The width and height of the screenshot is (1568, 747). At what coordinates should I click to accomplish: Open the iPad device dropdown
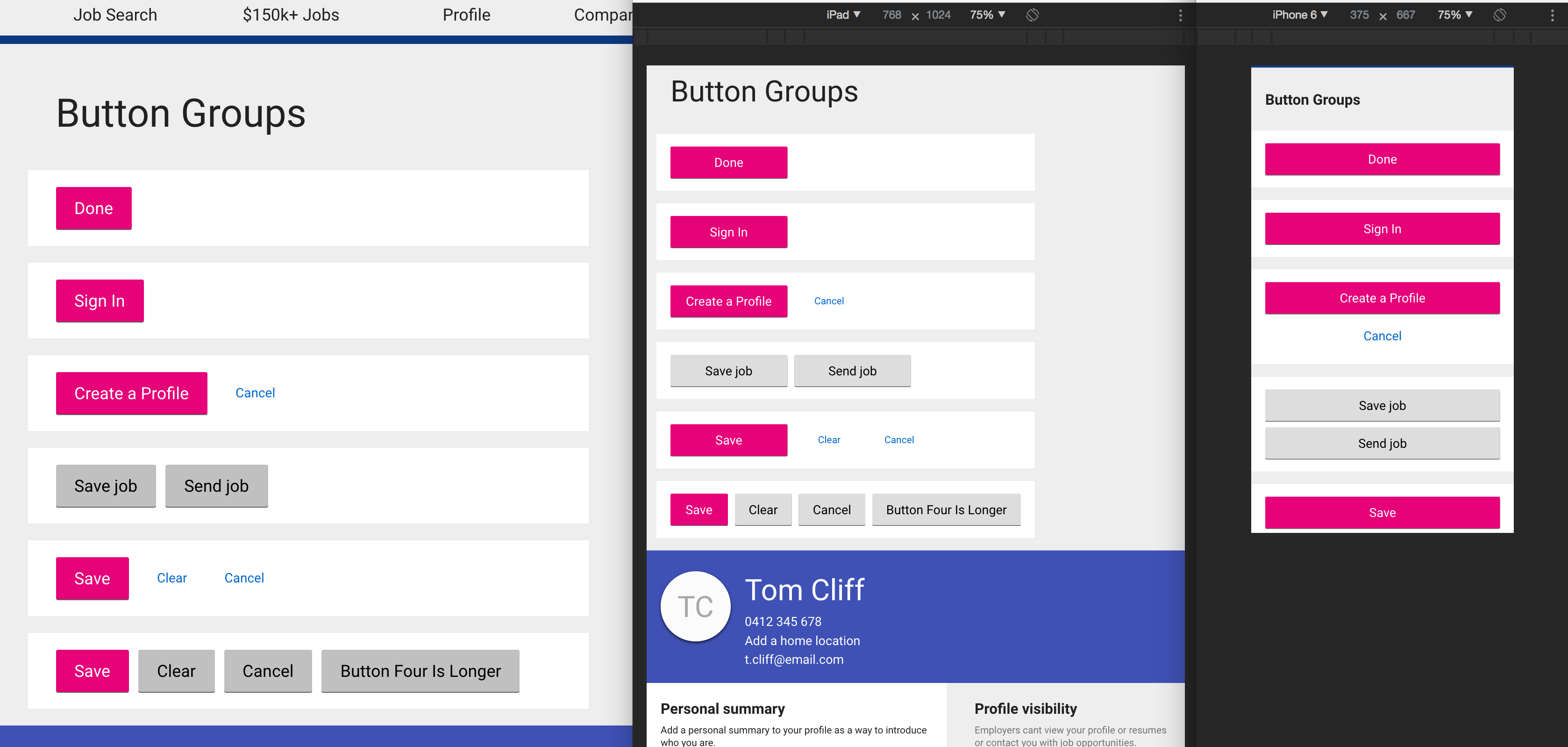[x=843, y=15]
